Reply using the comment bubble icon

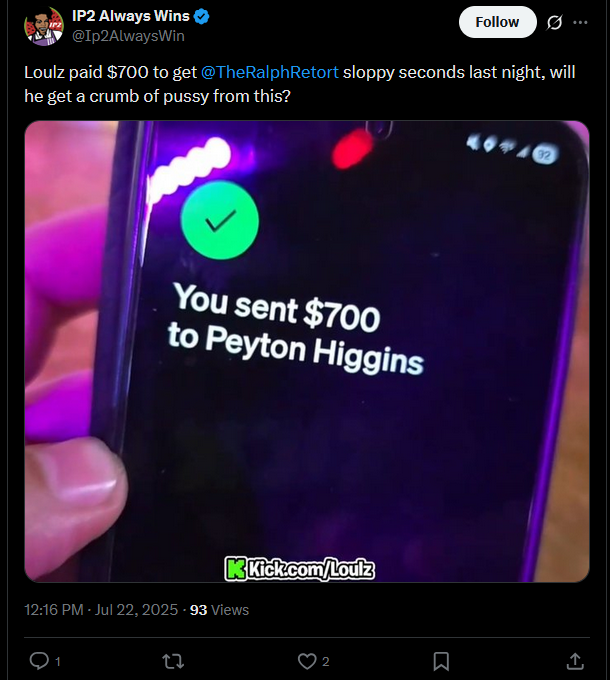[x=39, y=661]
